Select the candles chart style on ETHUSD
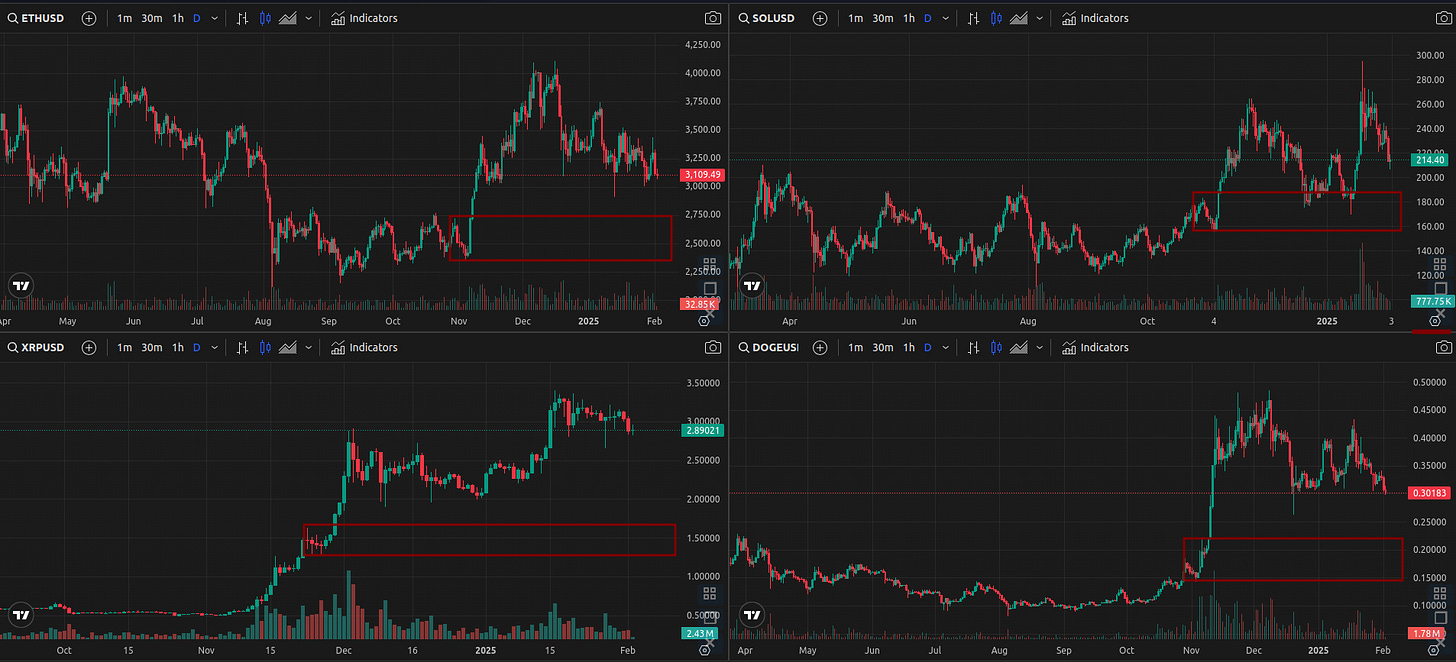This screenshot has width=1456, height=662. pyautogui.click(x=265, y=18)
